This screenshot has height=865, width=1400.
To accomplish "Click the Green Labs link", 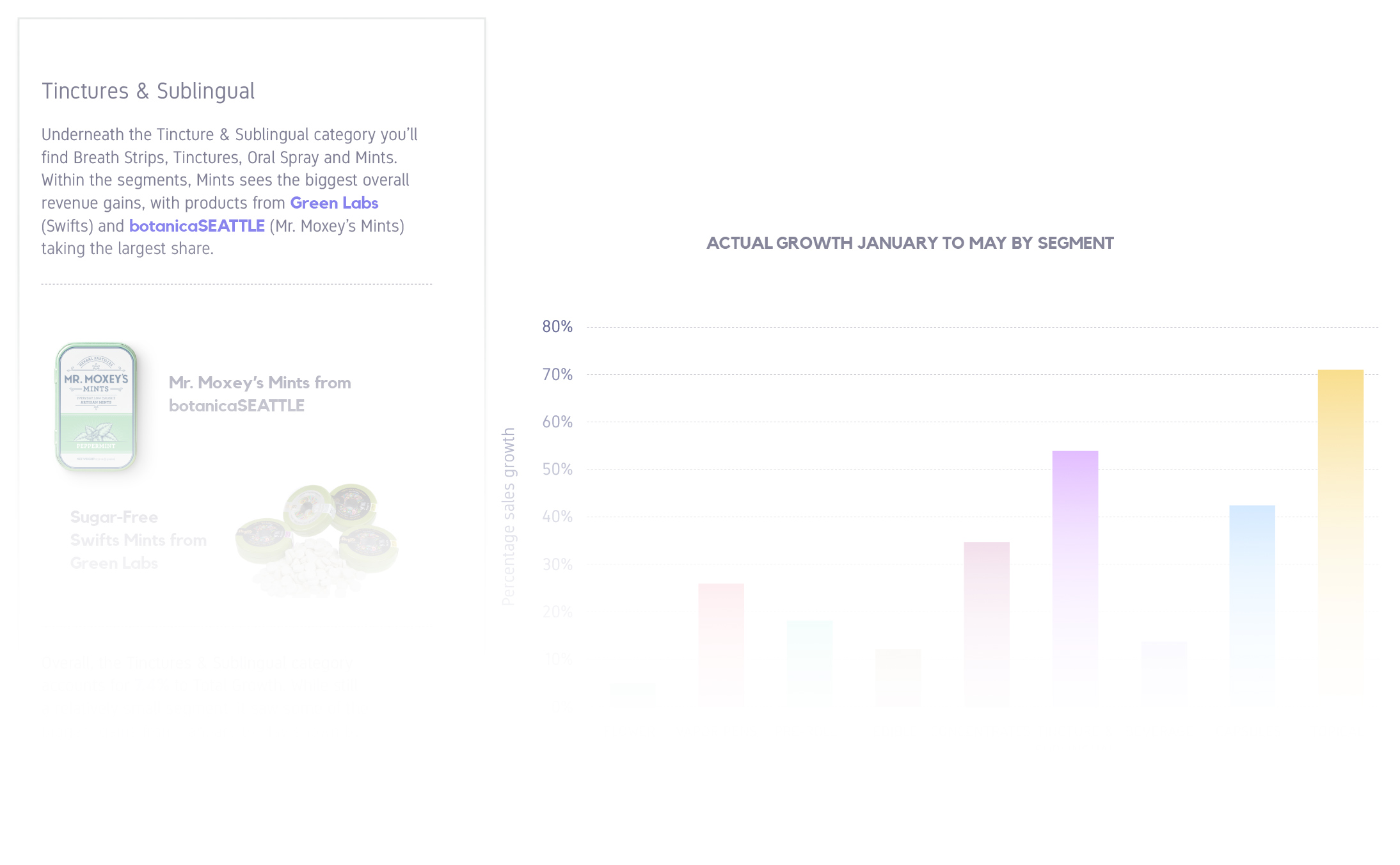I will [x=334, y=203].
